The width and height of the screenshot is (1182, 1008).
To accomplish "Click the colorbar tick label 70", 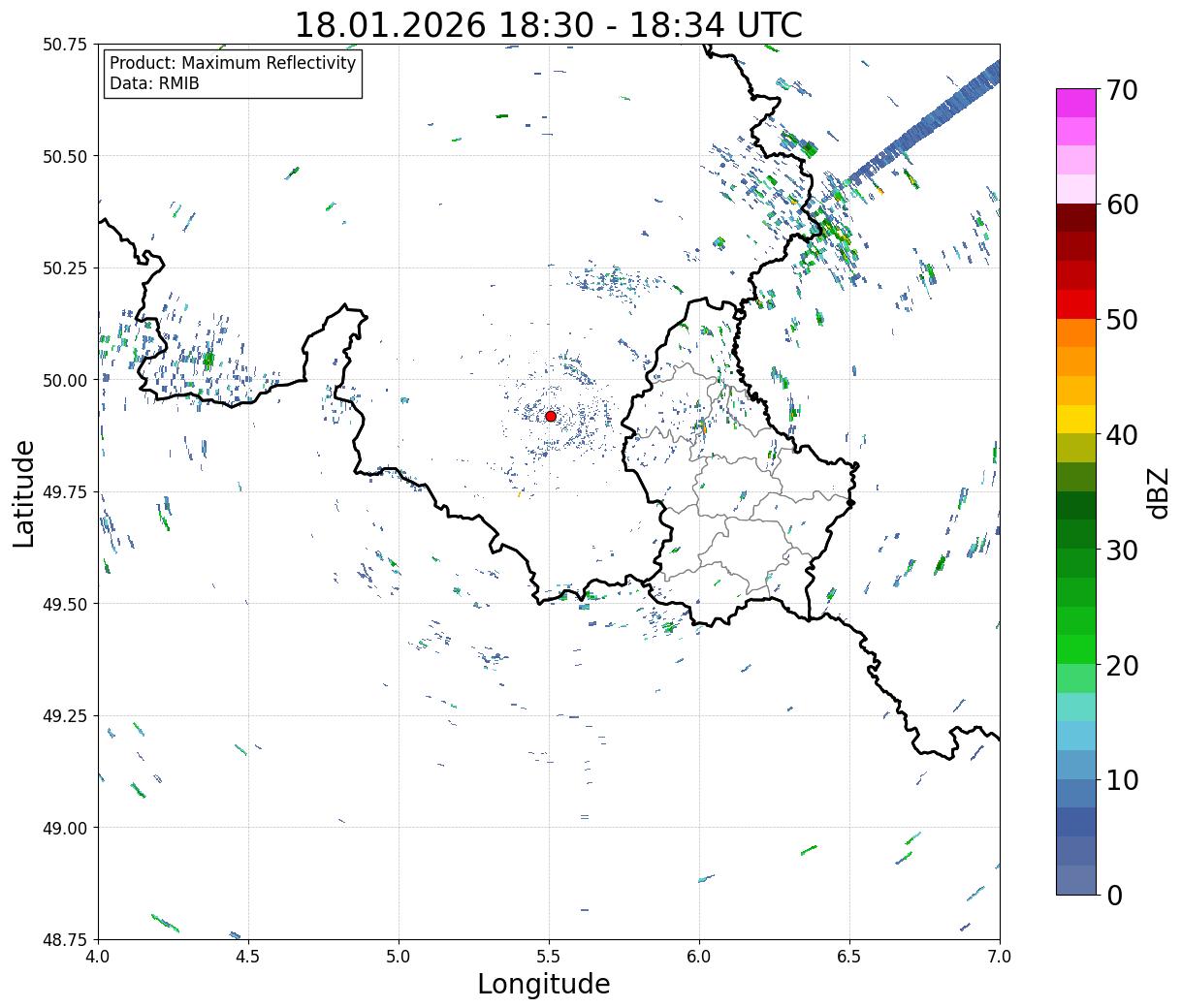I will tap(1122, 90).
